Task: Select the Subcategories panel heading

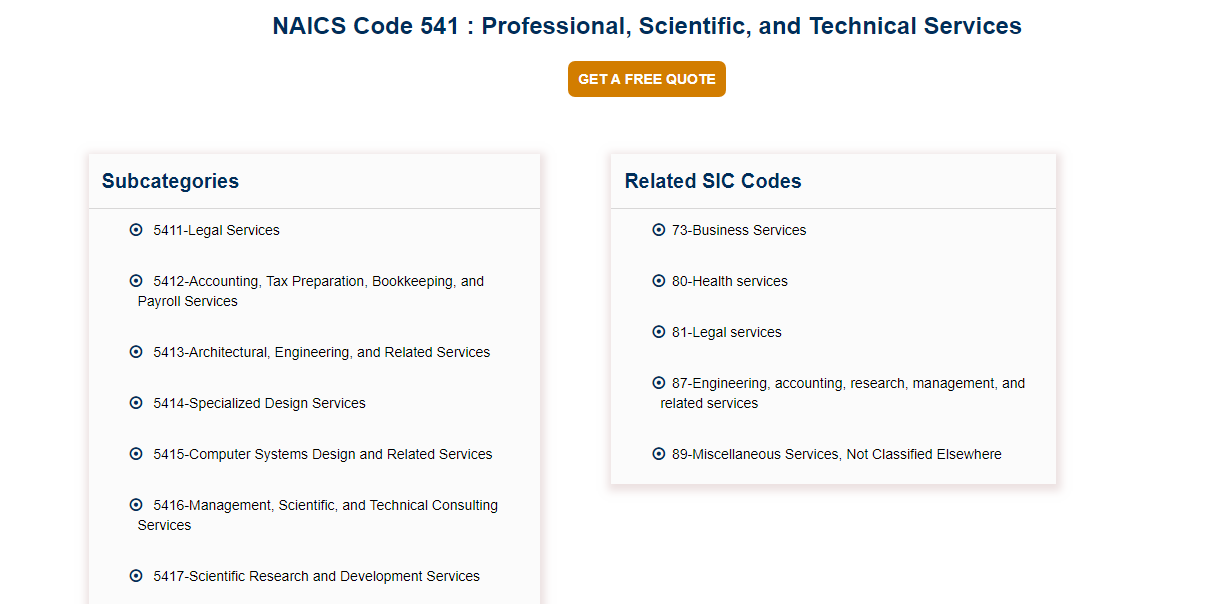Action: pyautogui.click(x=170, y=181)
